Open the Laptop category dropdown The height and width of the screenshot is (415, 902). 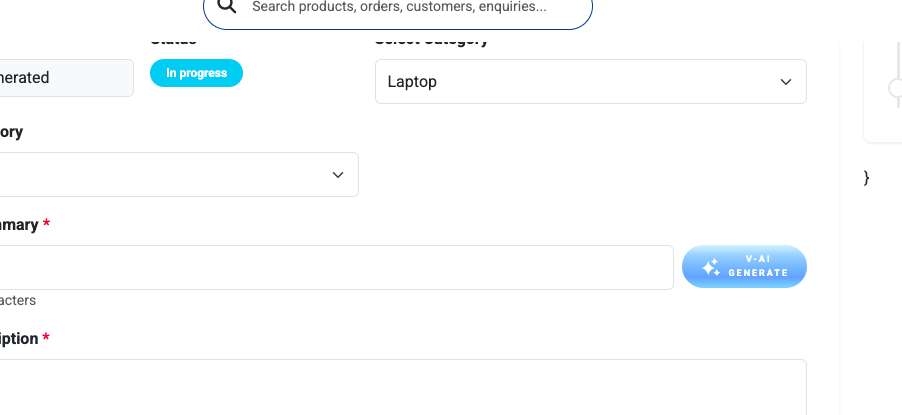click(591, 82)
